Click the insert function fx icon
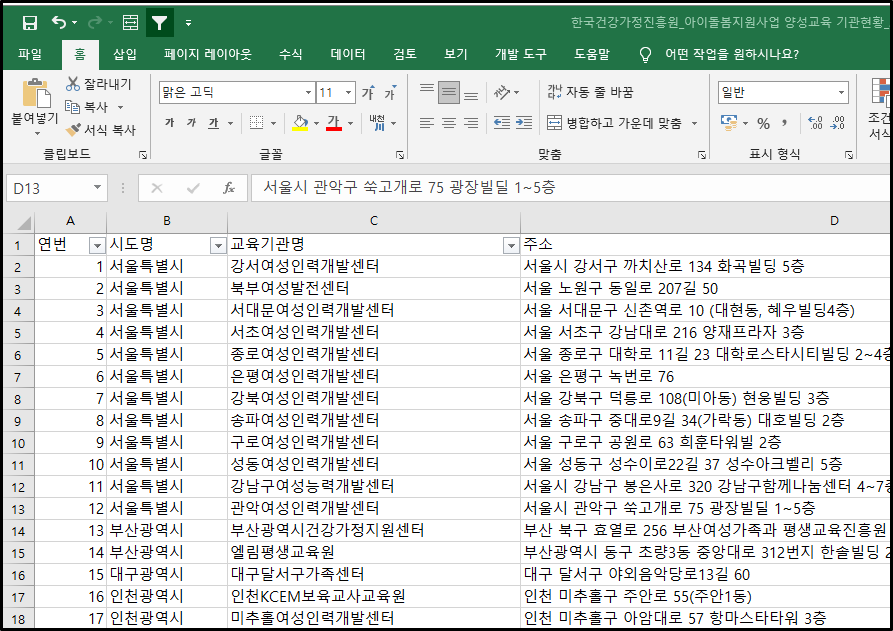Screen dimensions: 893x631 coord(229,189)
